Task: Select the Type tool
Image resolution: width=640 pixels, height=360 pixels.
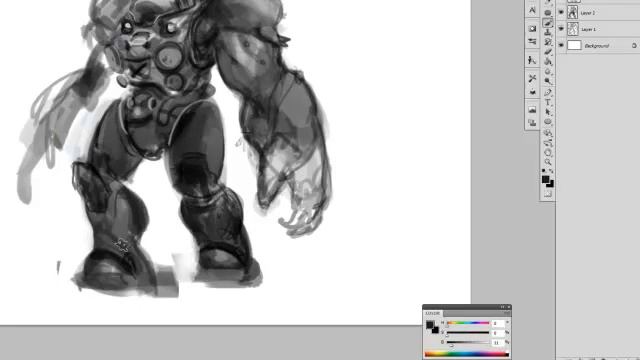Action: pos(548,102)
